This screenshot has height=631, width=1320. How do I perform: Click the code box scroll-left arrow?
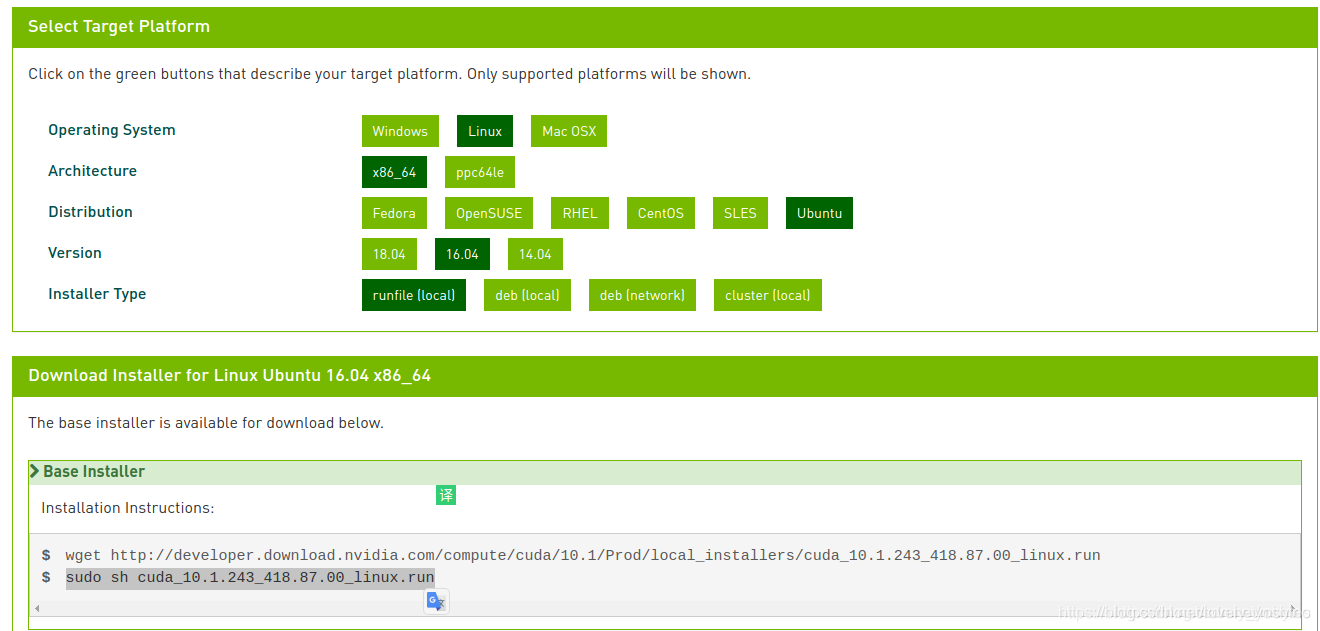point(37,608)
